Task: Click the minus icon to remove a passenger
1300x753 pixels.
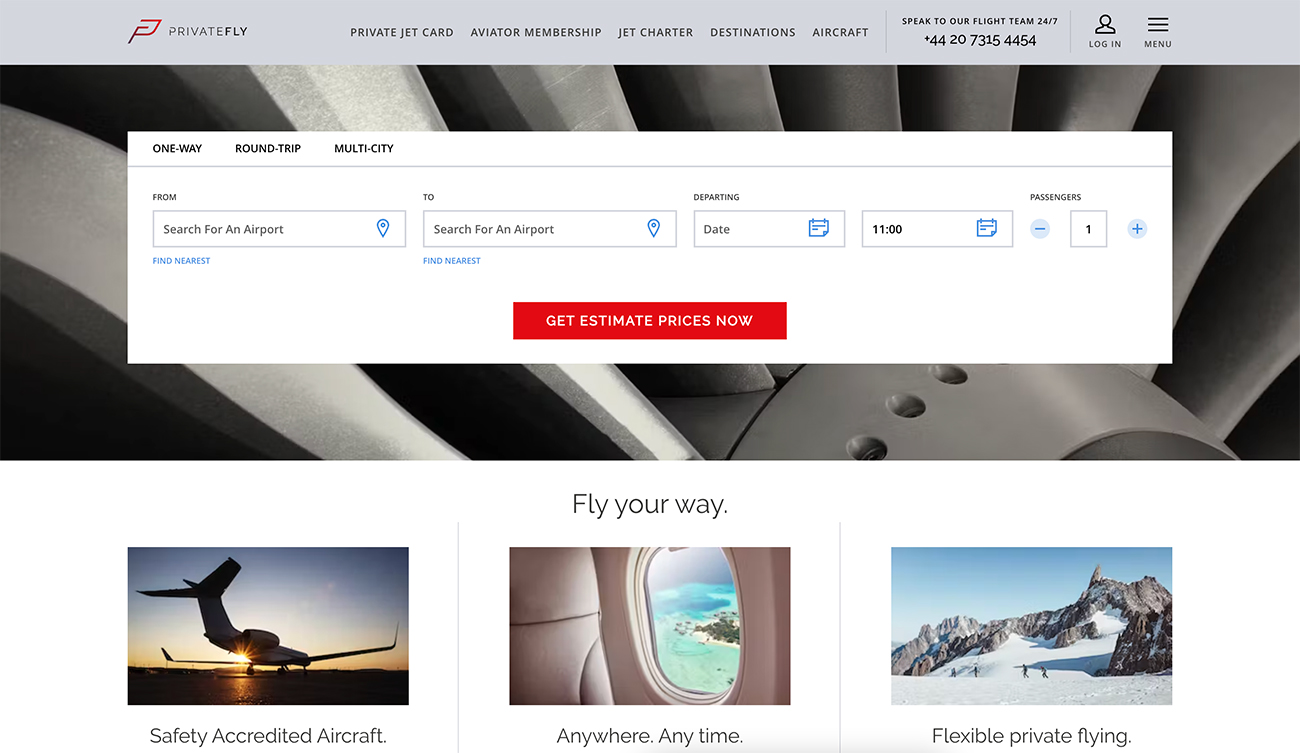Action: coord(1040,228)
